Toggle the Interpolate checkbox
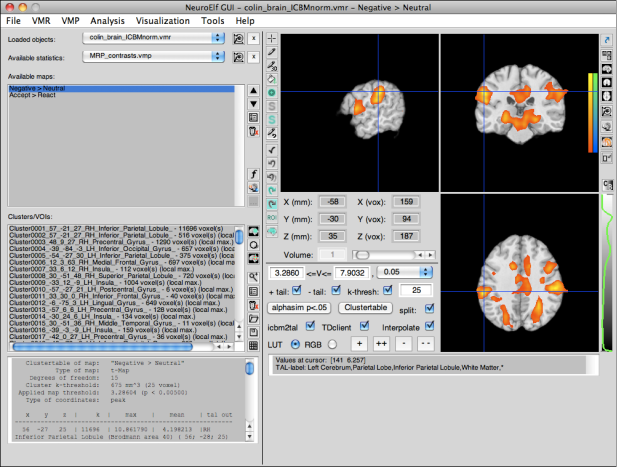This screenshot has height=467, width=640. (429, 326)
